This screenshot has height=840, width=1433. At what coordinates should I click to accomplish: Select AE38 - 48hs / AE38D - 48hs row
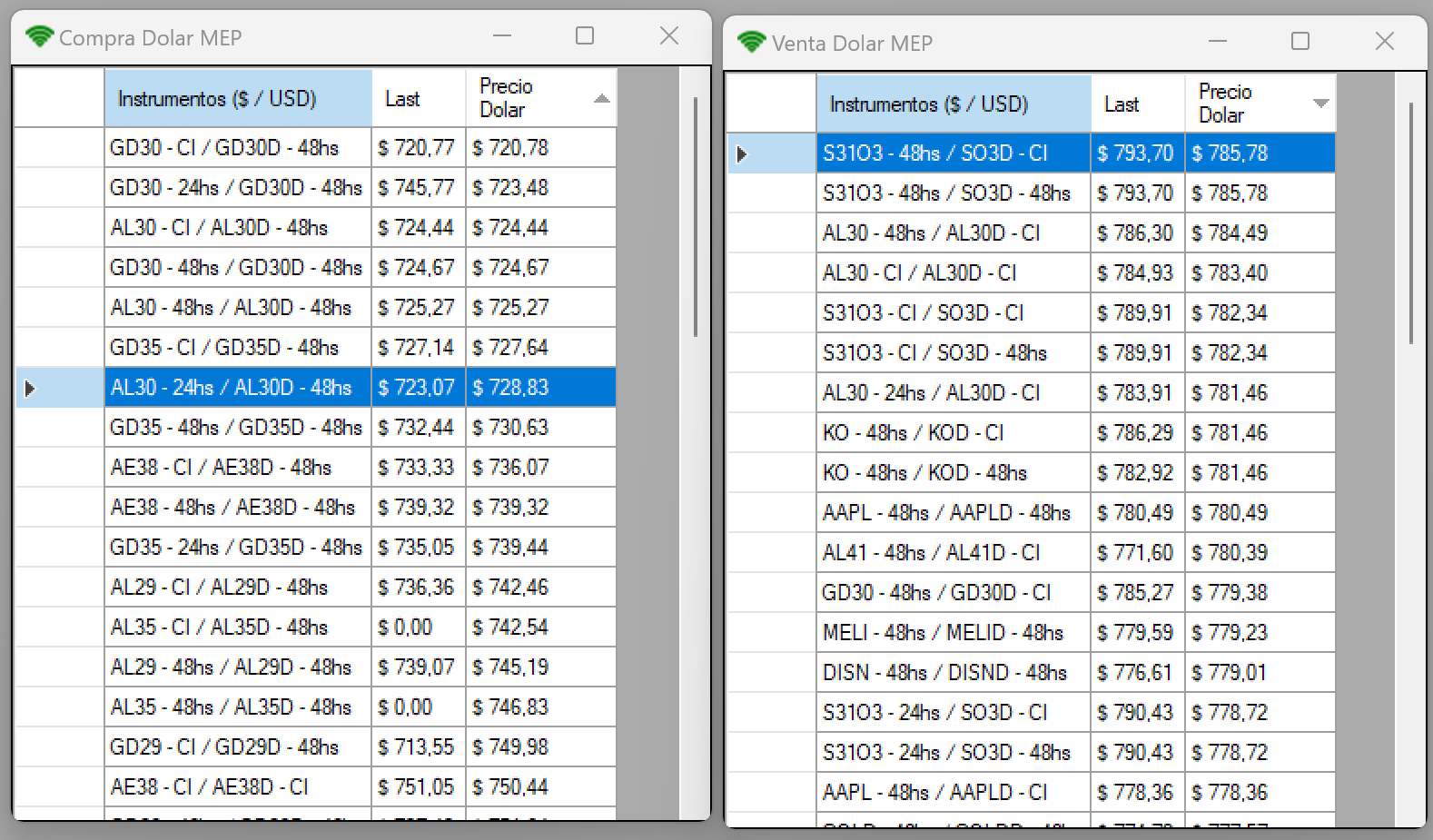(315, 507)
